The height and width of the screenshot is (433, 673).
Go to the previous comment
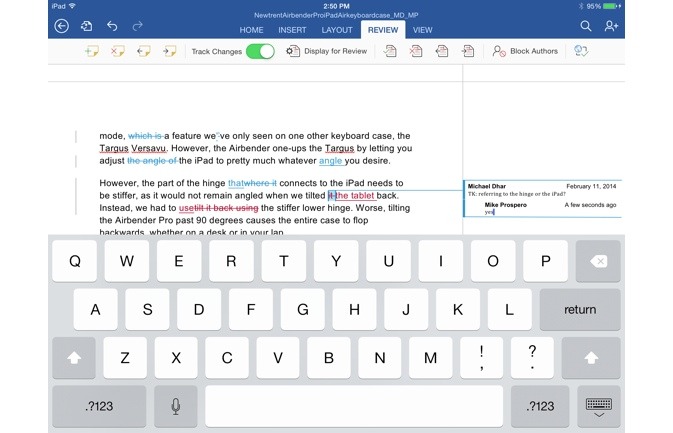pyautogui.click(x=143, y=51)
